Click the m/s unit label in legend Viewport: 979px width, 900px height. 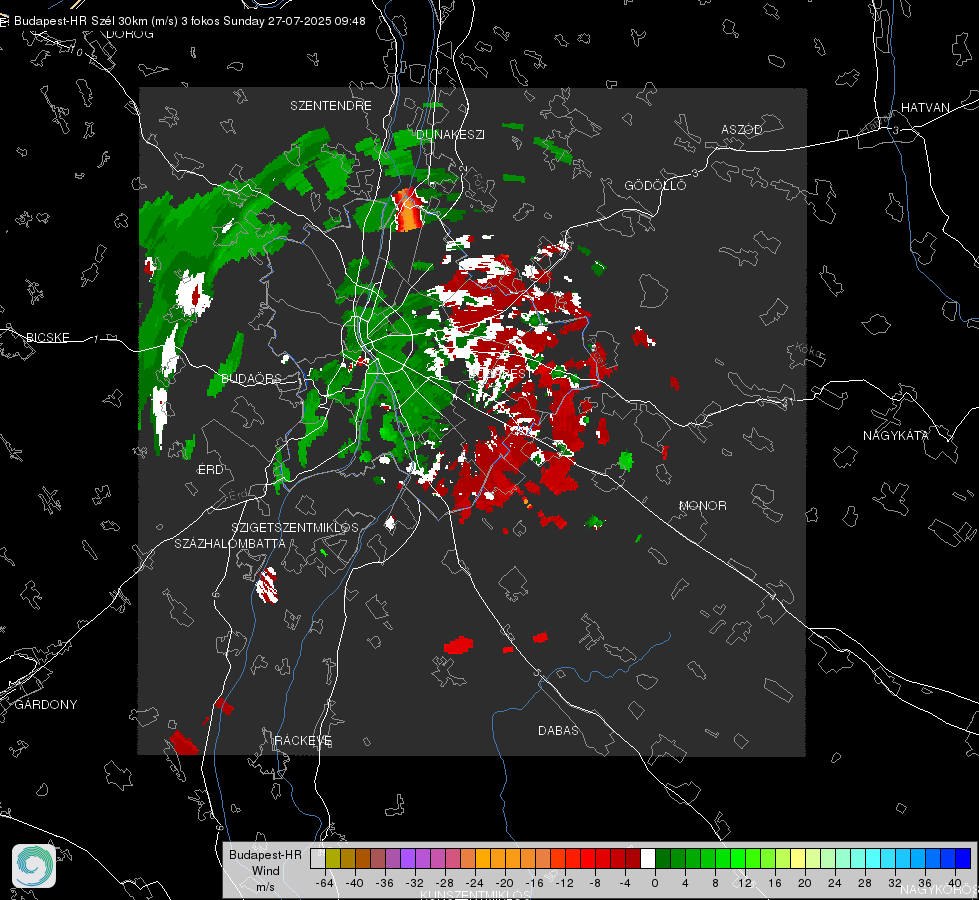pos(265,886)
